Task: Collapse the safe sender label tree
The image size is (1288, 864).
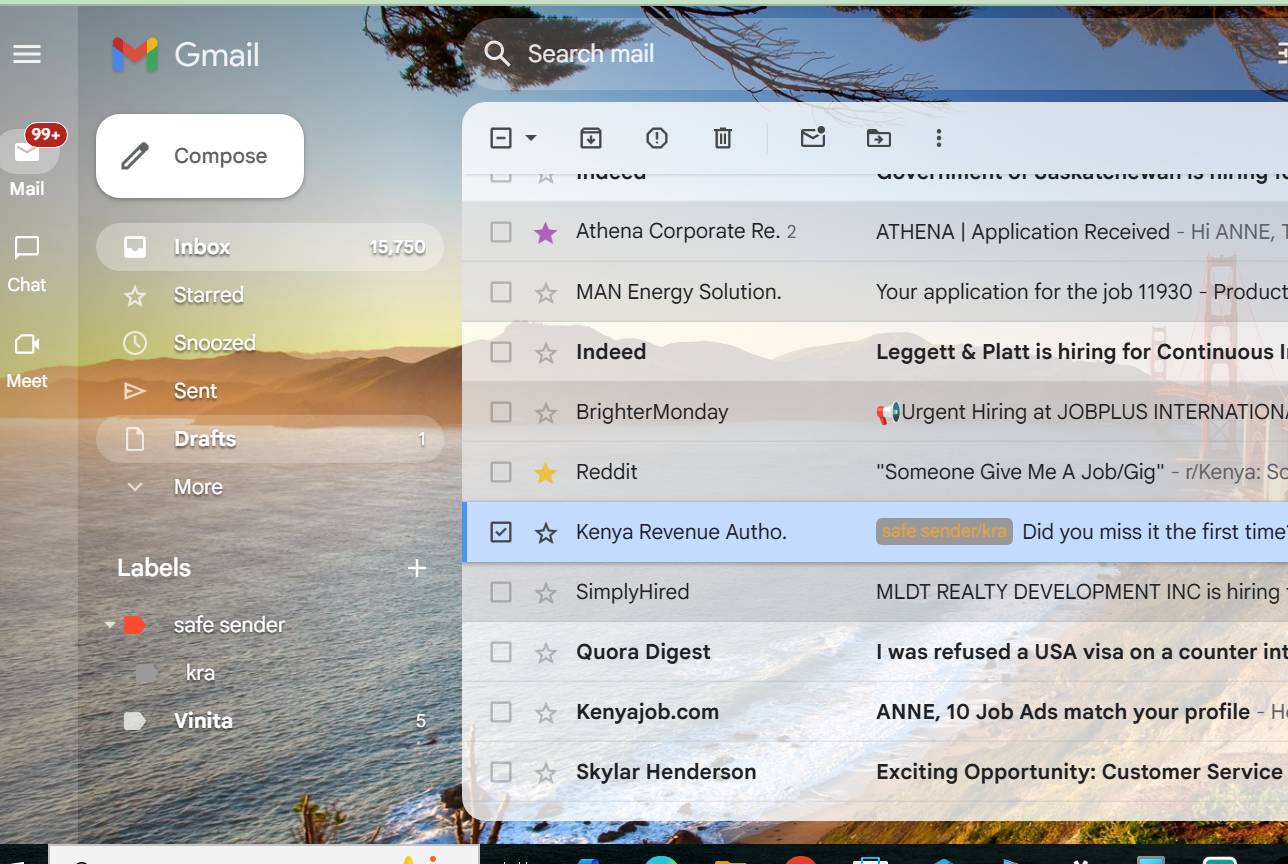Action: click(x=109, y=625)
